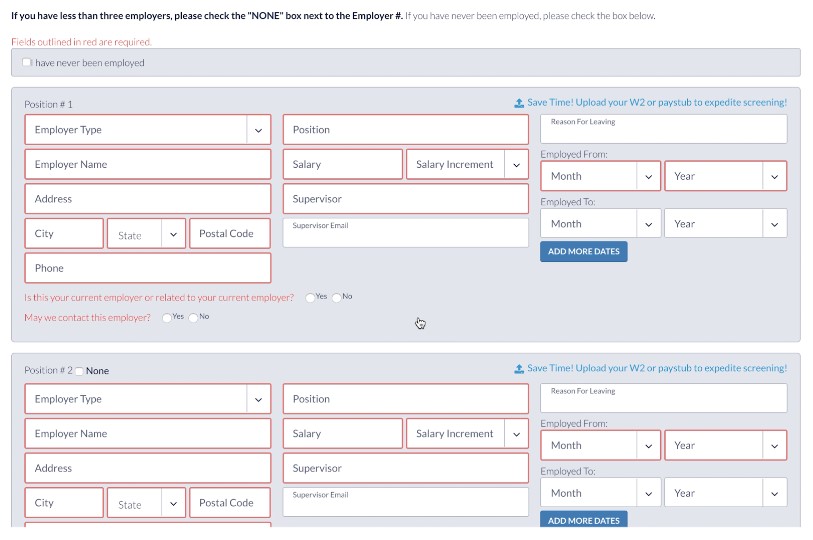Open State dropdown in Position #1
Viewport: 813px width, 540px height.
[146, 235]
